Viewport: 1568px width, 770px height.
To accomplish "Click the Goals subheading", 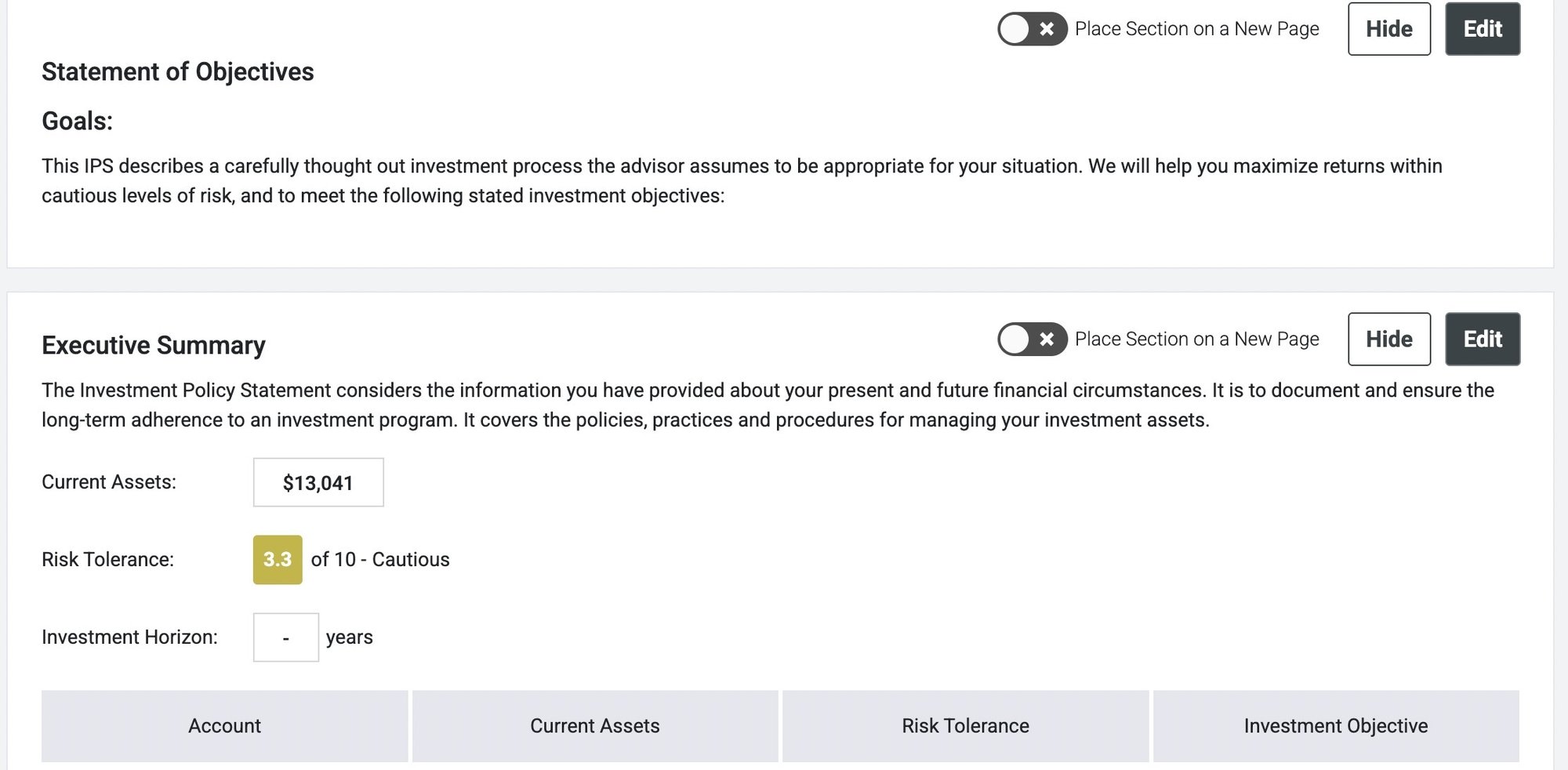I will click(78, 122).
